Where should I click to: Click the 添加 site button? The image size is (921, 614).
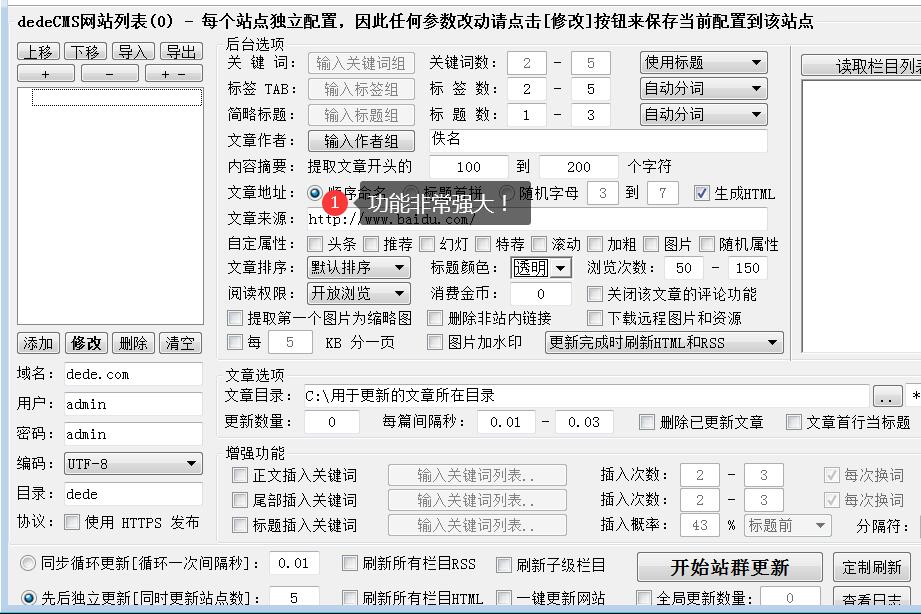(x=38, y=343)
